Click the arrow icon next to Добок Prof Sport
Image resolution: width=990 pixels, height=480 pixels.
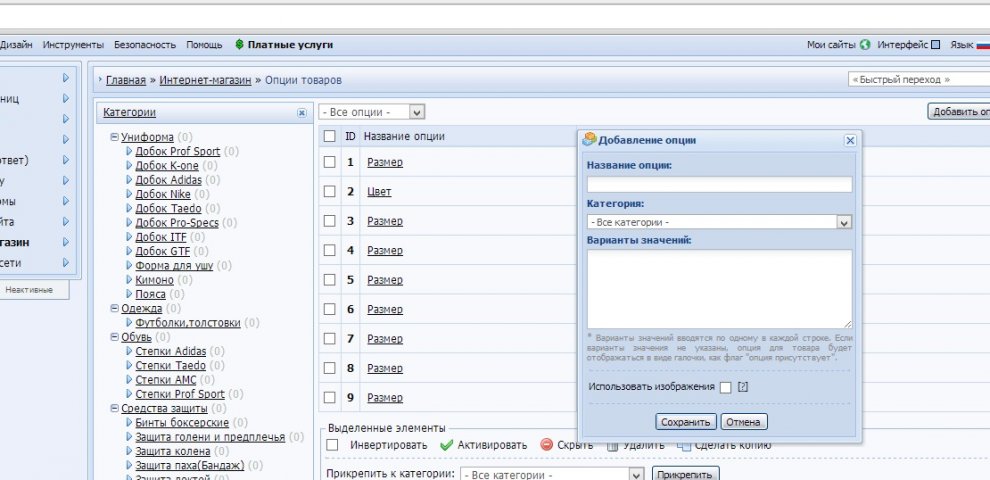[x=129, y=152]
